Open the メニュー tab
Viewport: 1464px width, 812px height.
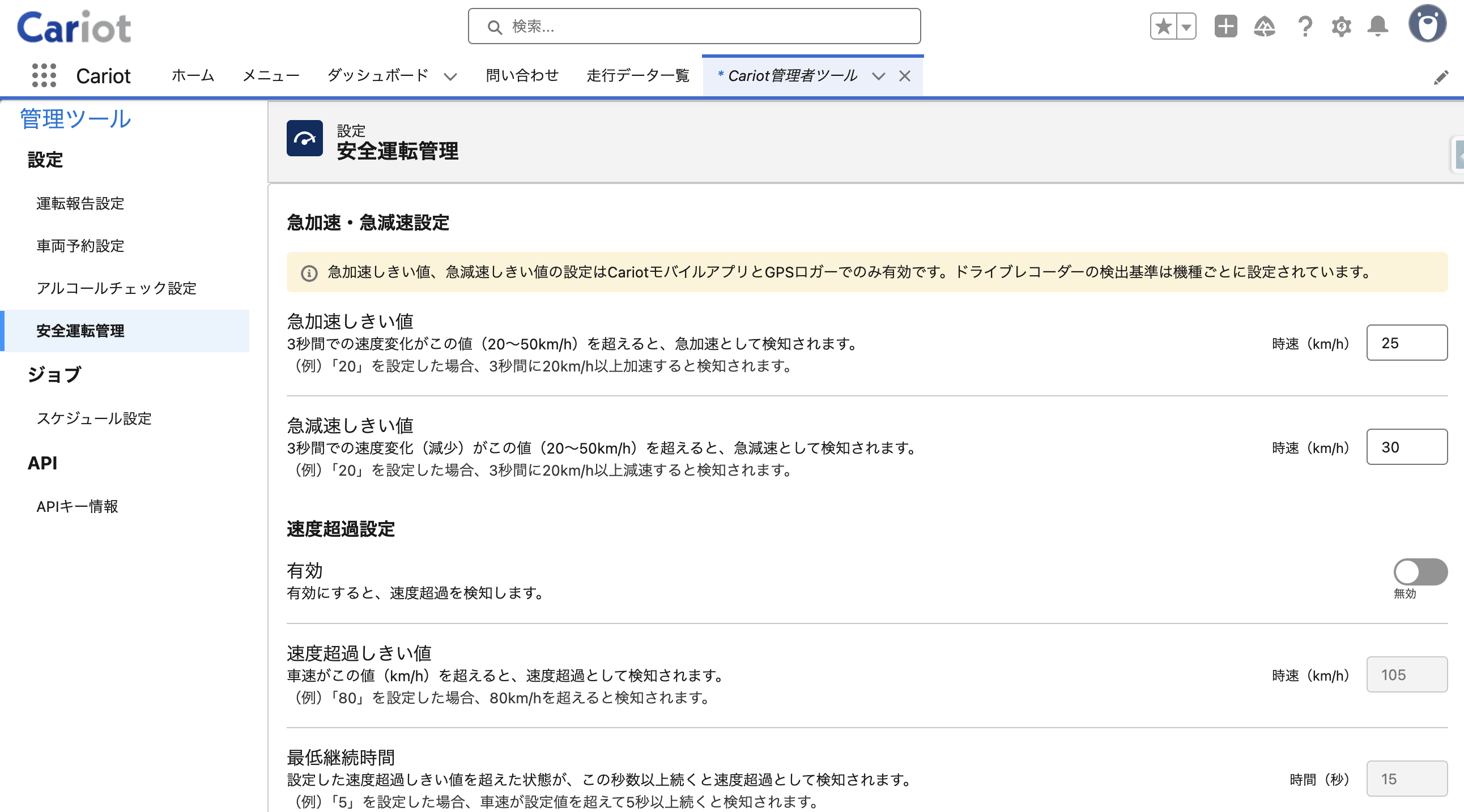270,75
